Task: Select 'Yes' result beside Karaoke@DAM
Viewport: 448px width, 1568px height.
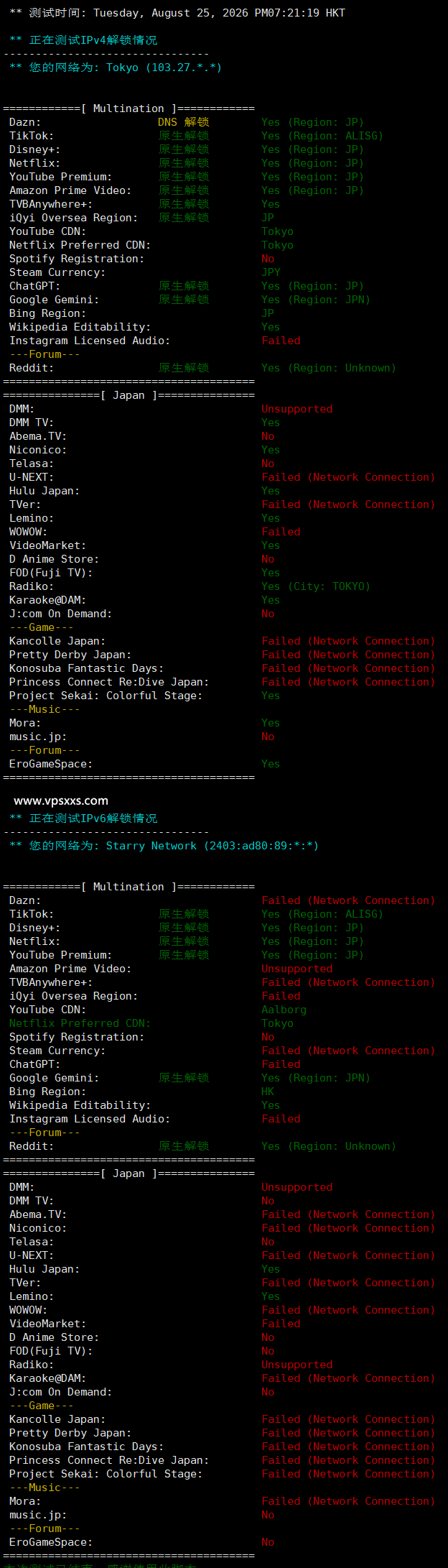Action: [271, 600]
